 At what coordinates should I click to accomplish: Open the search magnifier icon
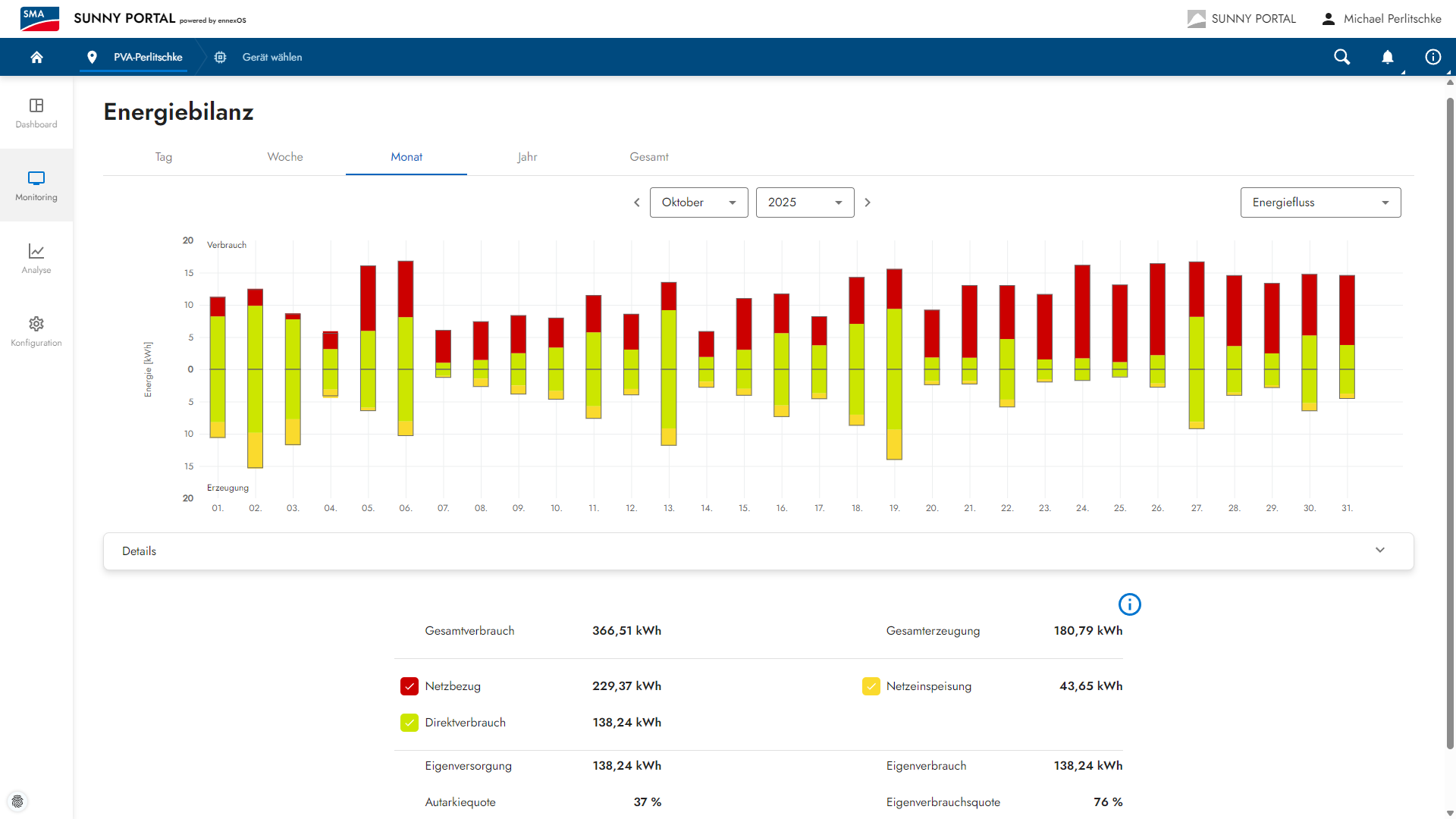tap(1341, 57)
